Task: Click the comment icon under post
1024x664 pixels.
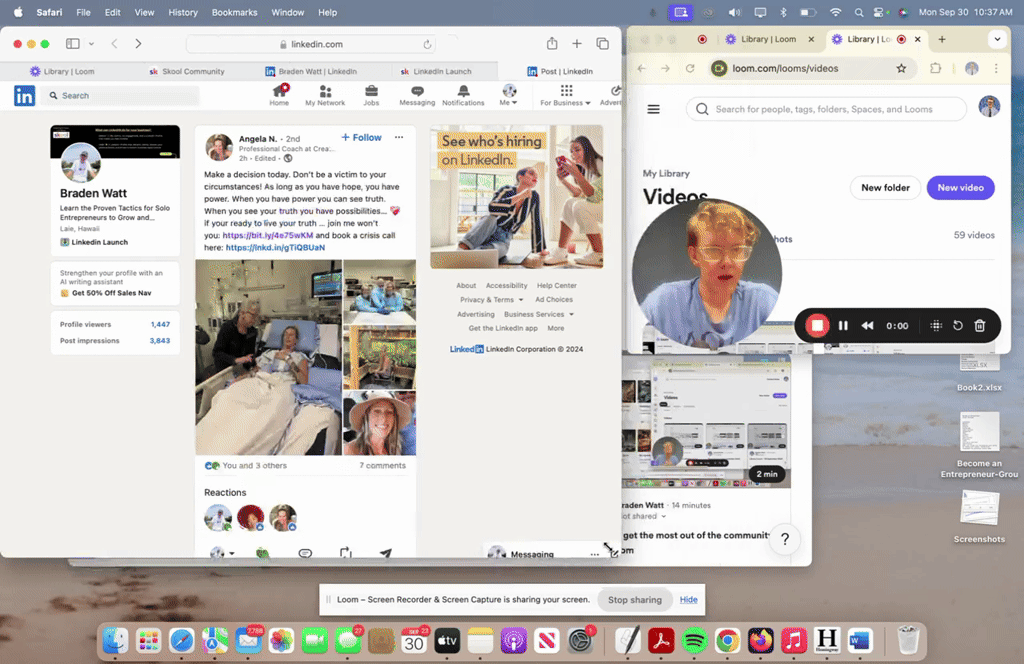Action: 305,553
